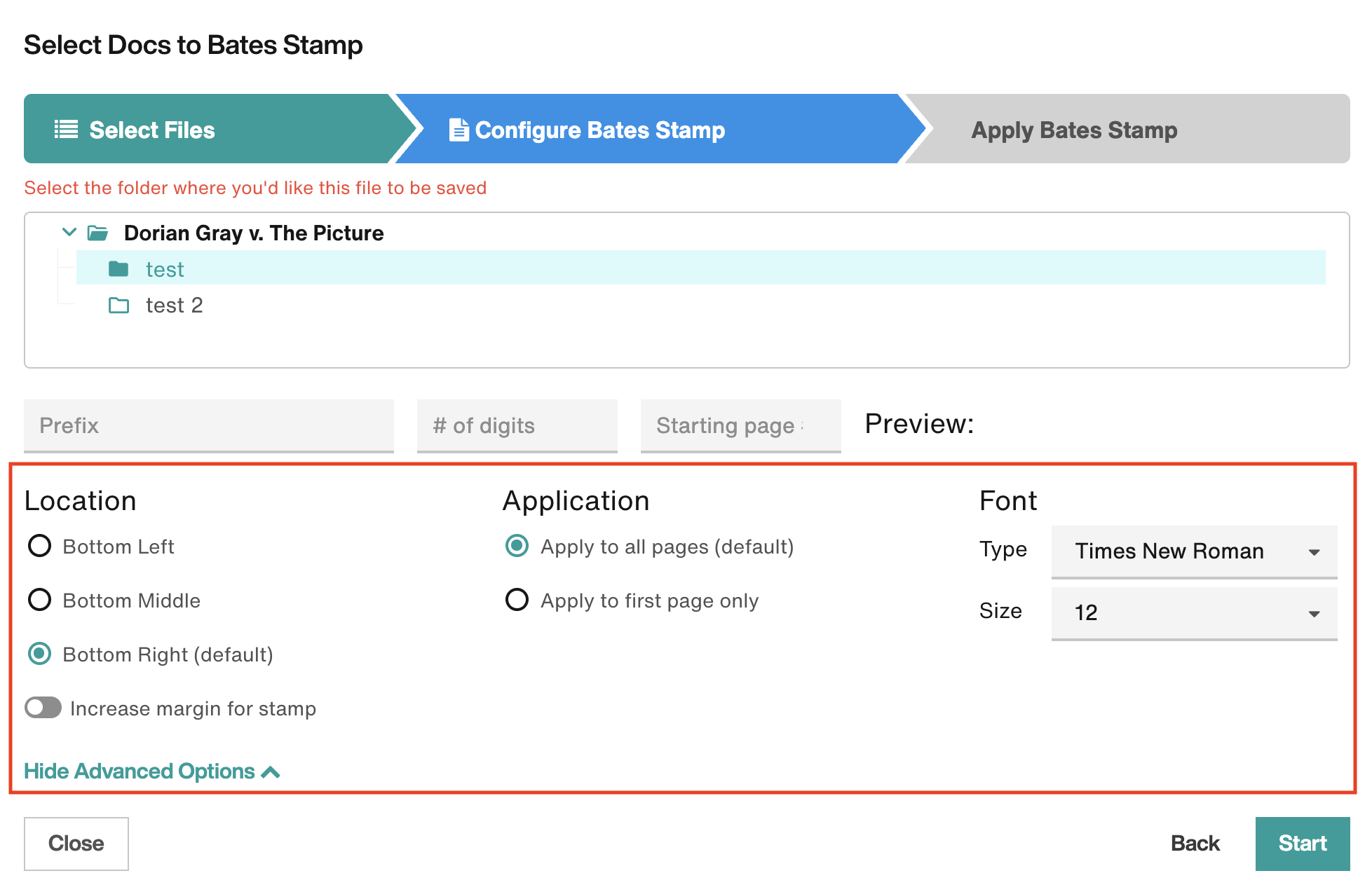The width and height of the screenshot is (1372, 892).
Task: Choose Apply to all pages (default)
Action: (x=517, y=546)
